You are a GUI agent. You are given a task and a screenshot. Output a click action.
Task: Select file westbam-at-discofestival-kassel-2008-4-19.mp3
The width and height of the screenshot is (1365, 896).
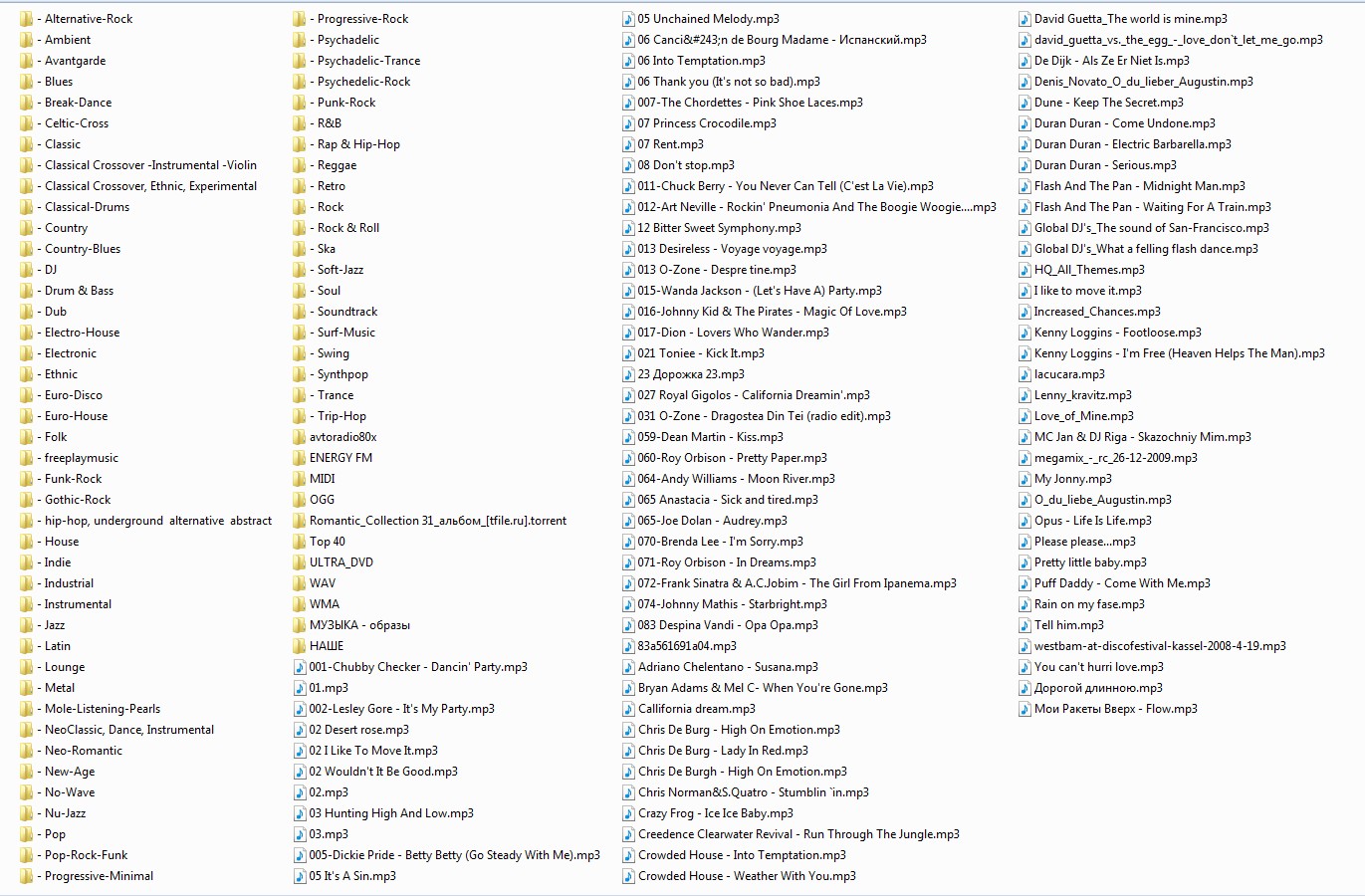coord(1160,646)
